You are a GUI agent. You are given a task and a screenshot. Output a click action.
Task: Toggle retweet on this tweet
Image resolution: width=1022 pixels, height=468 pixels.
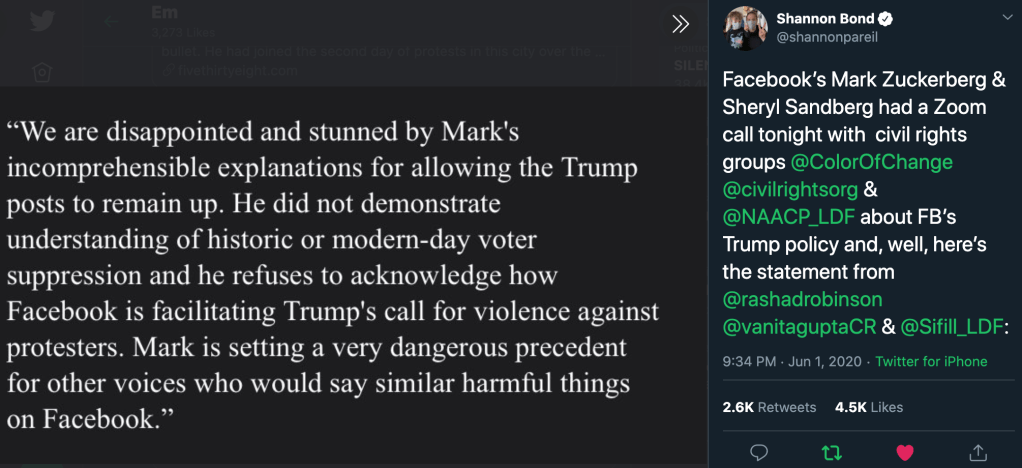pyautogui.click(x=831, y=452)
